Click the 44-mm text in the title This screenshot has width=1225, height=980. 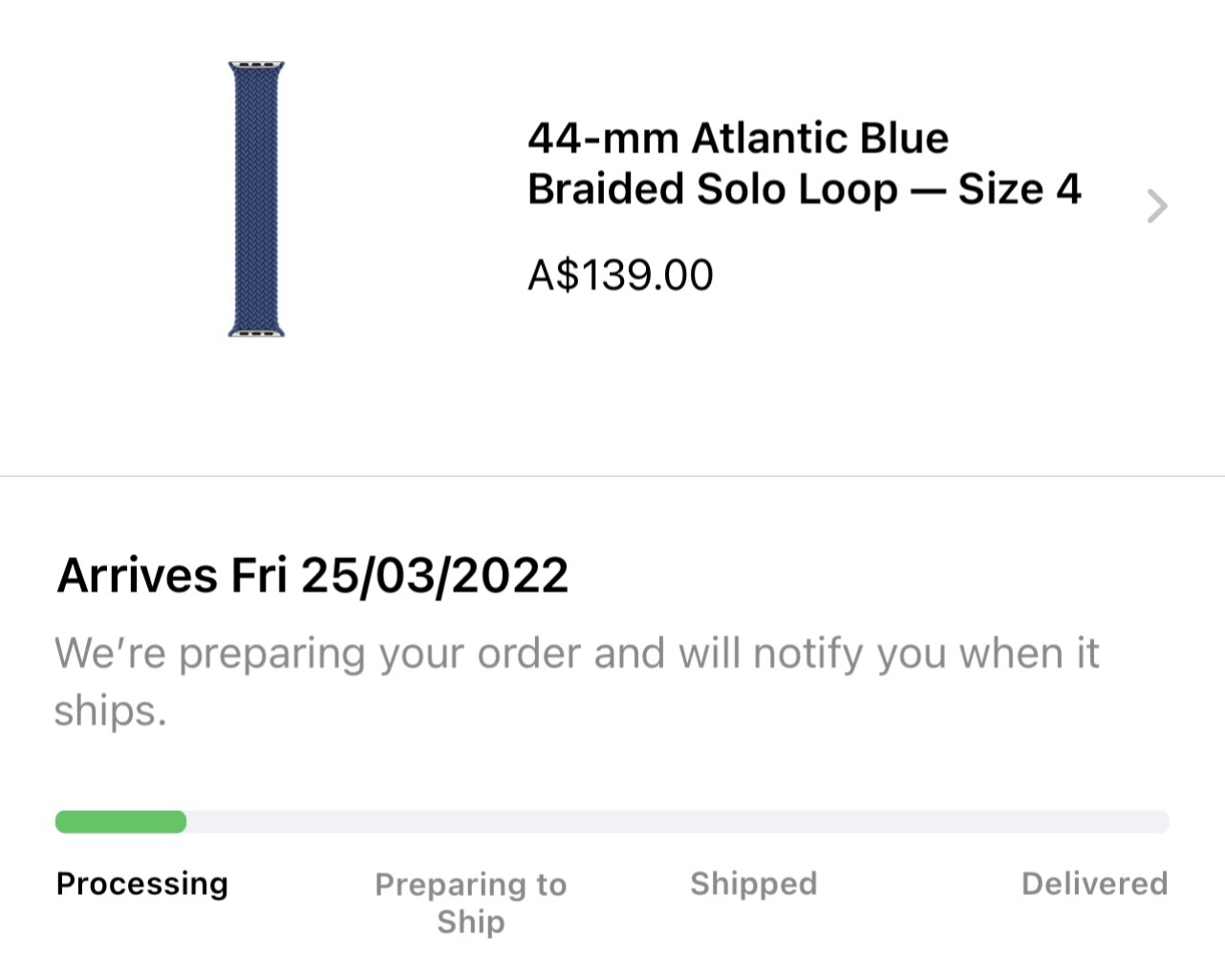(x=602, y=138)
